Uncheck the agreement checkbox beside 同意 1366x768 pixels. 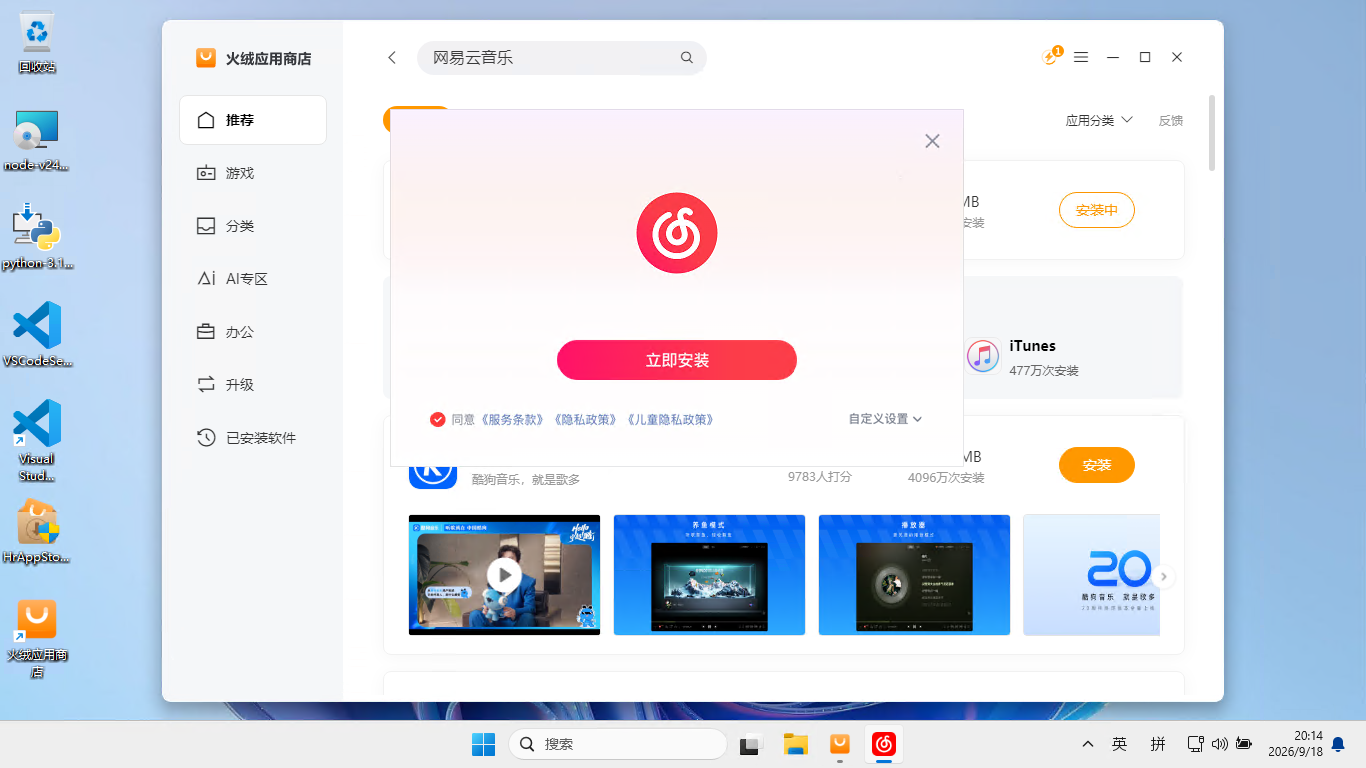(x=437, y=419)
